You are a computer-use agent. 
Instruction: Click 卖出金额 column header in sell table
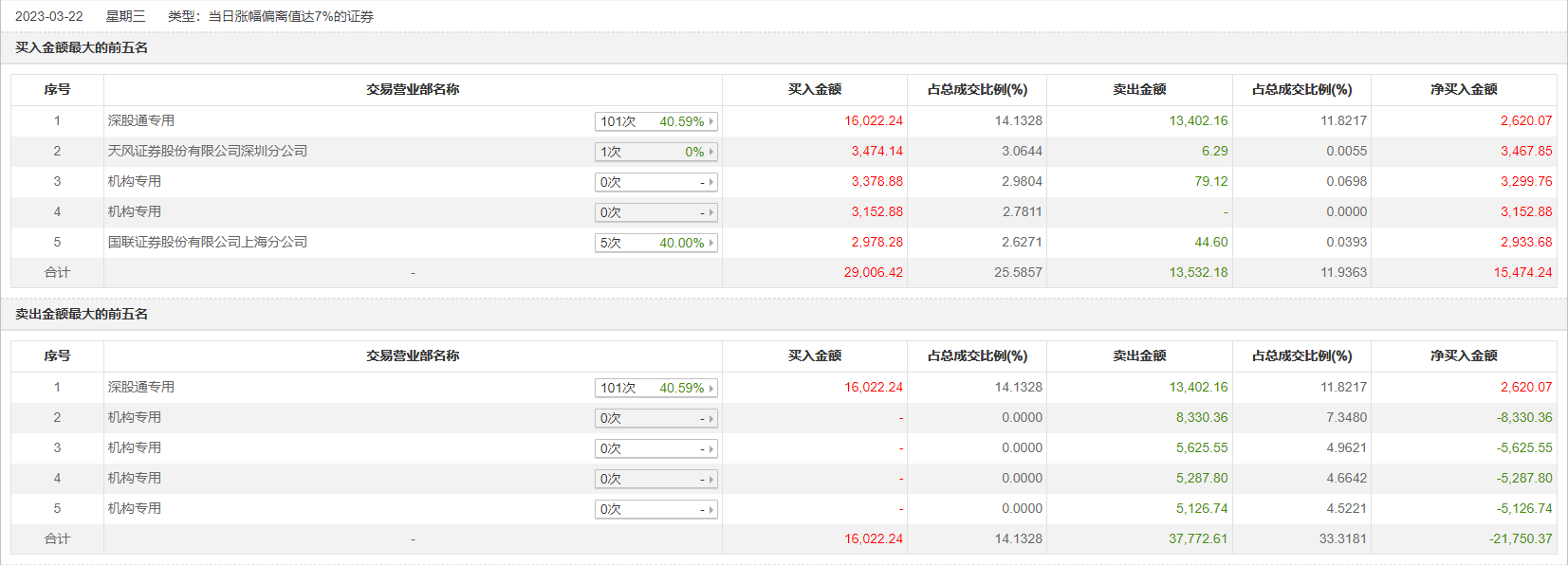click(1138, 355)
